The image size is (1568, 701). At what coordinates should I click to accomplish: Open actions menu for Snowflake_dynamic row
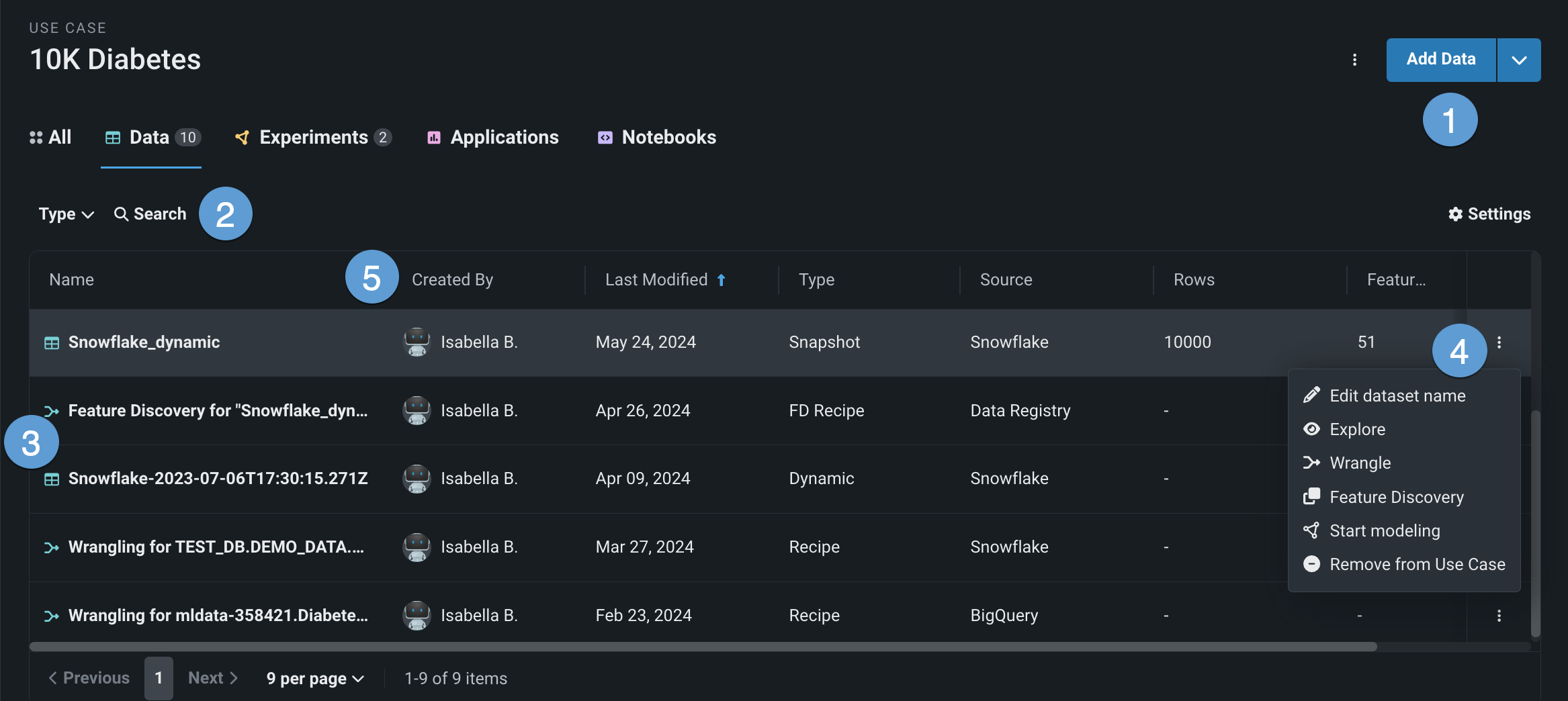click(1499, 342)
